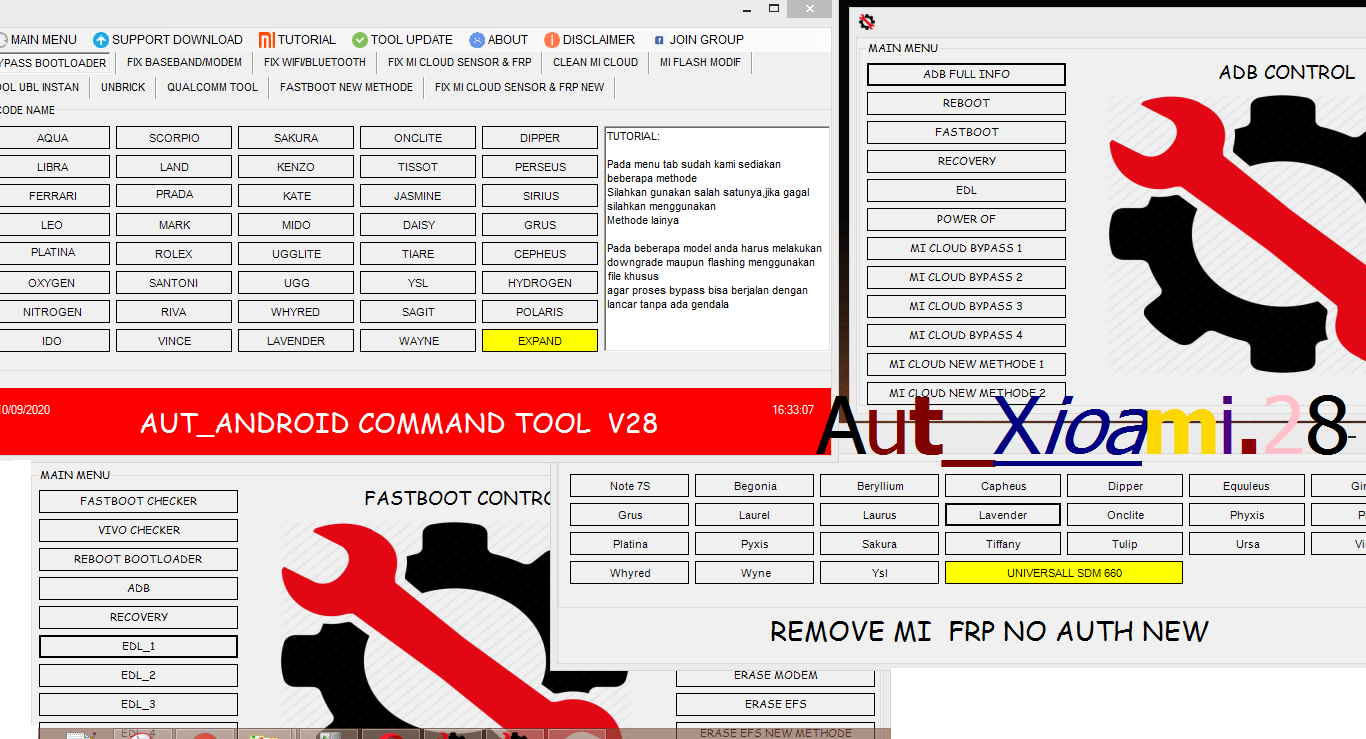The height and width of the screenshot is (739, 1366).
Task: Switch to FIX BASEBAND/MODEM tab
Action: click(x=184, y=62)
